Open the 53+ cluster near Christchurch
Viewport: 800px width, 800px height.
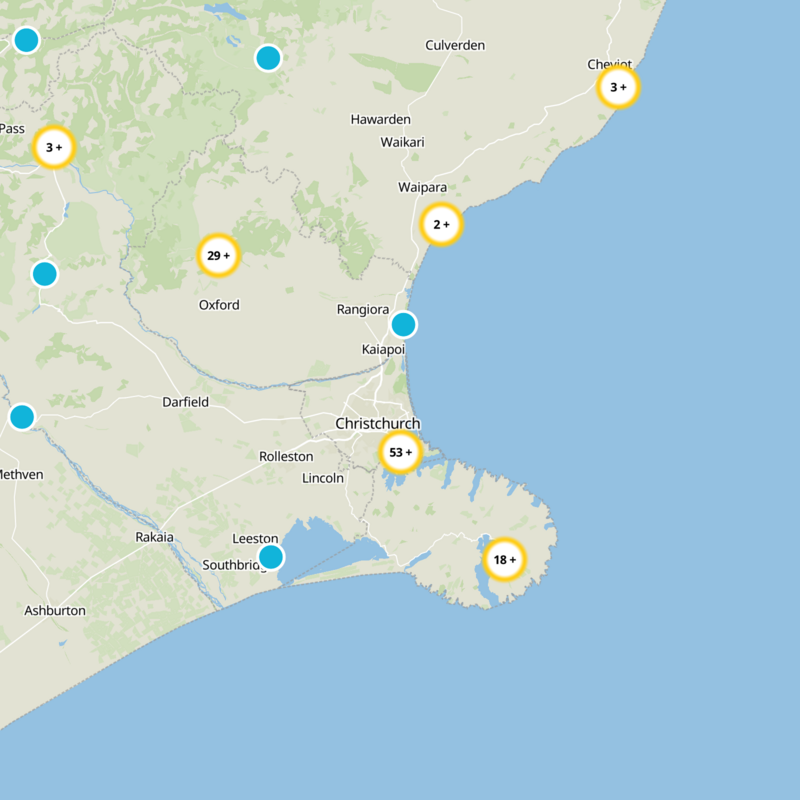click(x=401, y=452)
